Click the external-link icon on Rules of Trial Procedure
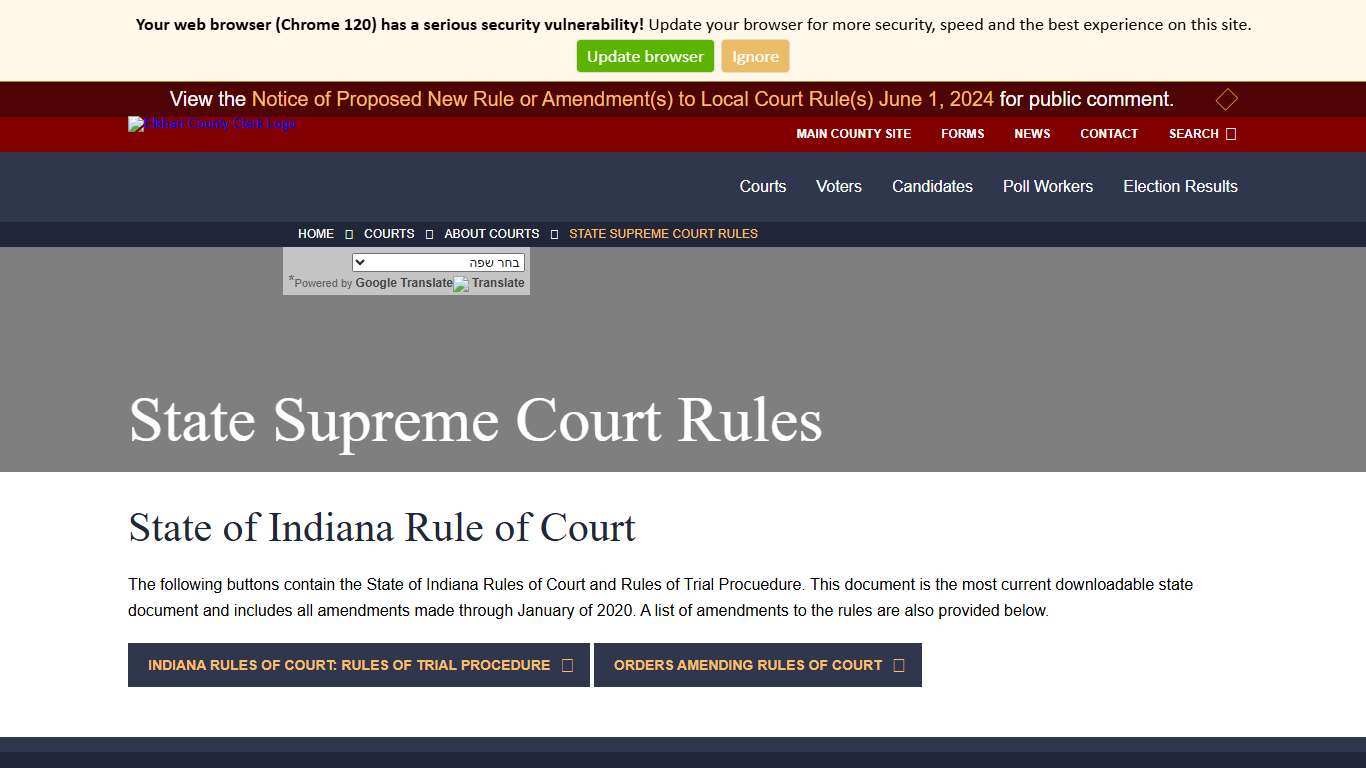Screen dimensions: 1366x768 pos(567,664)
